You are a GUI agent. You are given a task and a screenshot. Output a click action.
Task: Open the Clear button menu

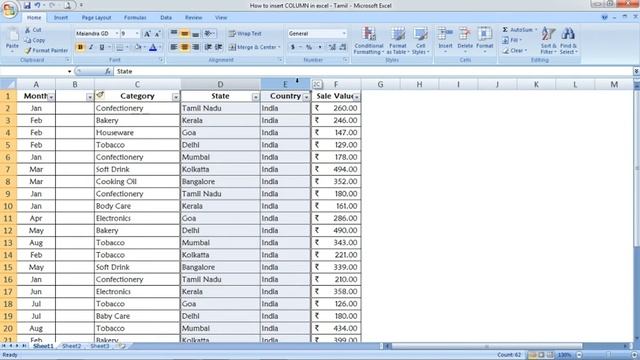[x=515, y=51]
